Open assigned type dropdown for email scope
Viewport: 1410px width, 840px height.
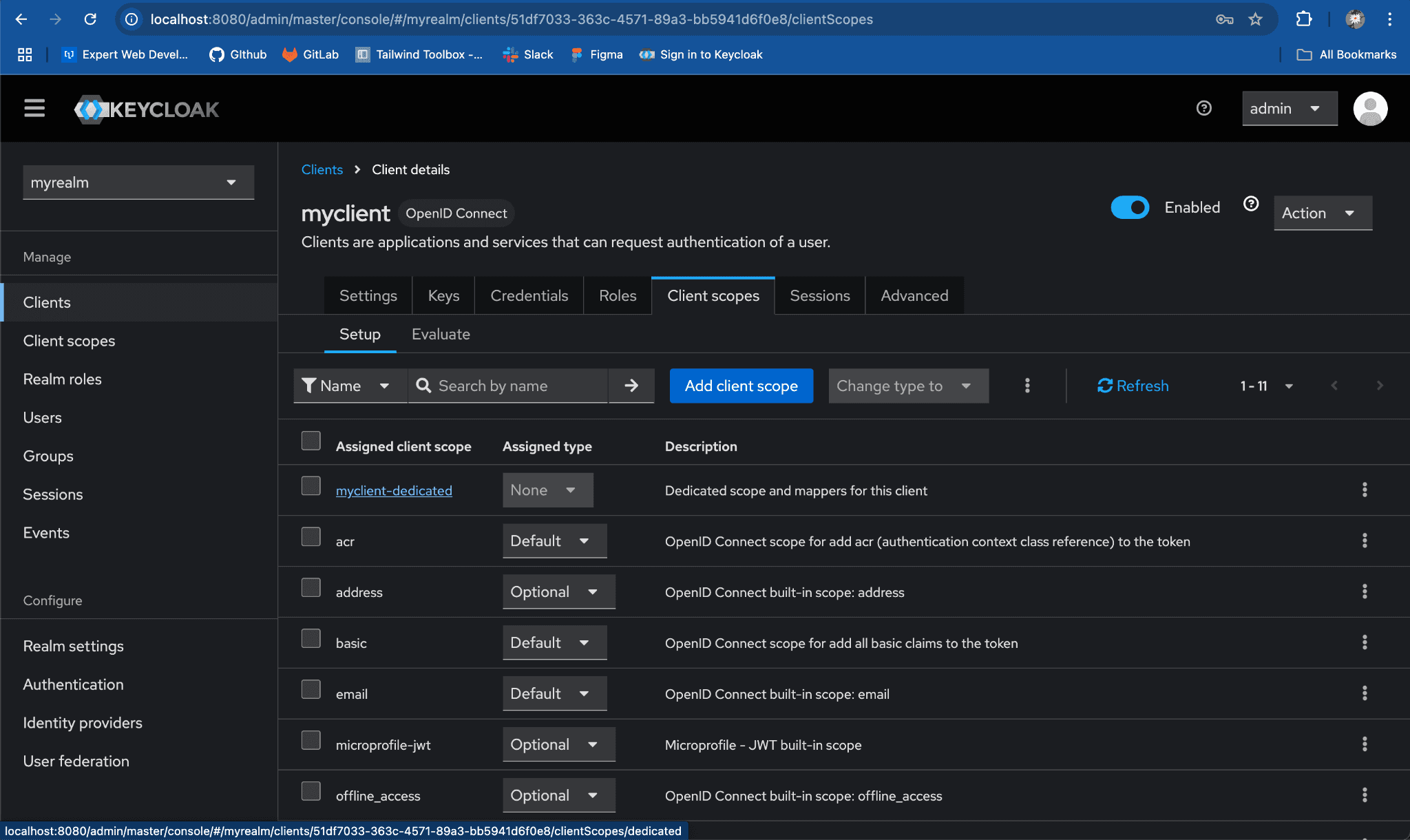[x=554, y=694]
